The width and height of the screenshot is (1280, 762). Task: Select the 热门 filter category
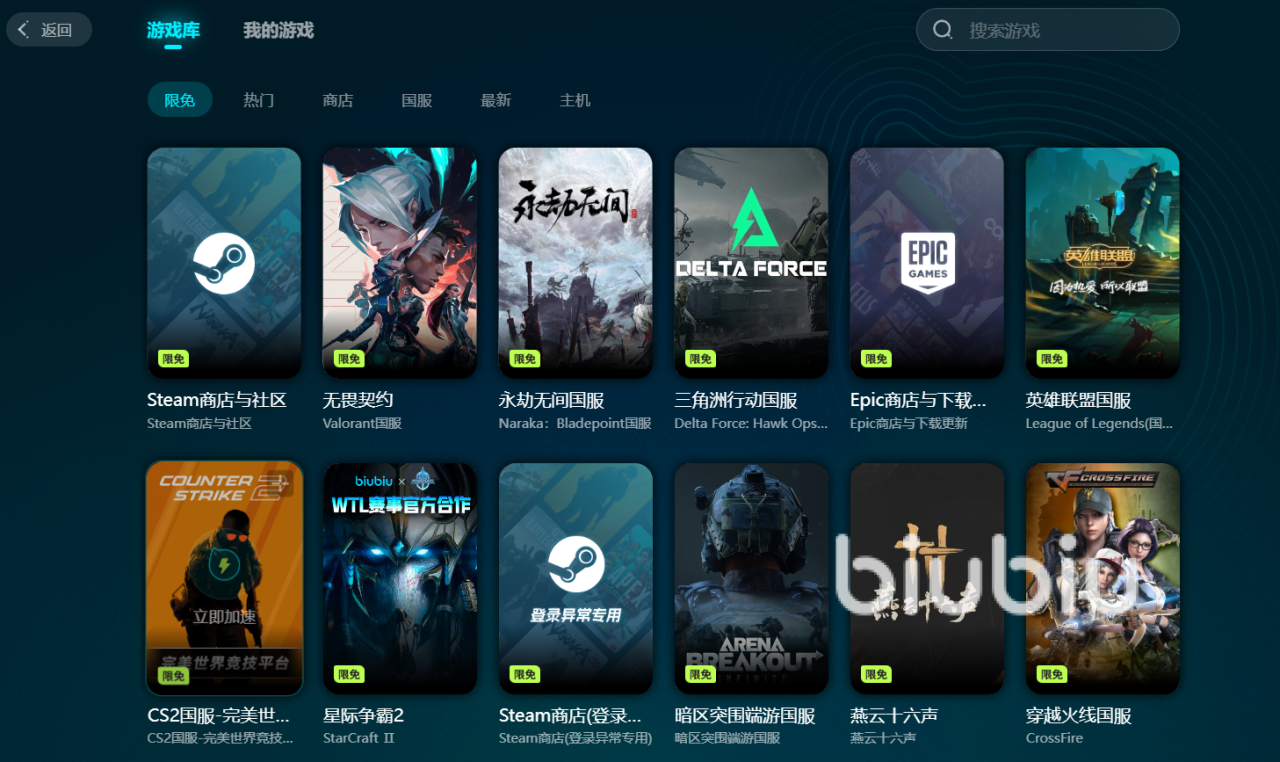pyautogui.click(x=258, y=100)
